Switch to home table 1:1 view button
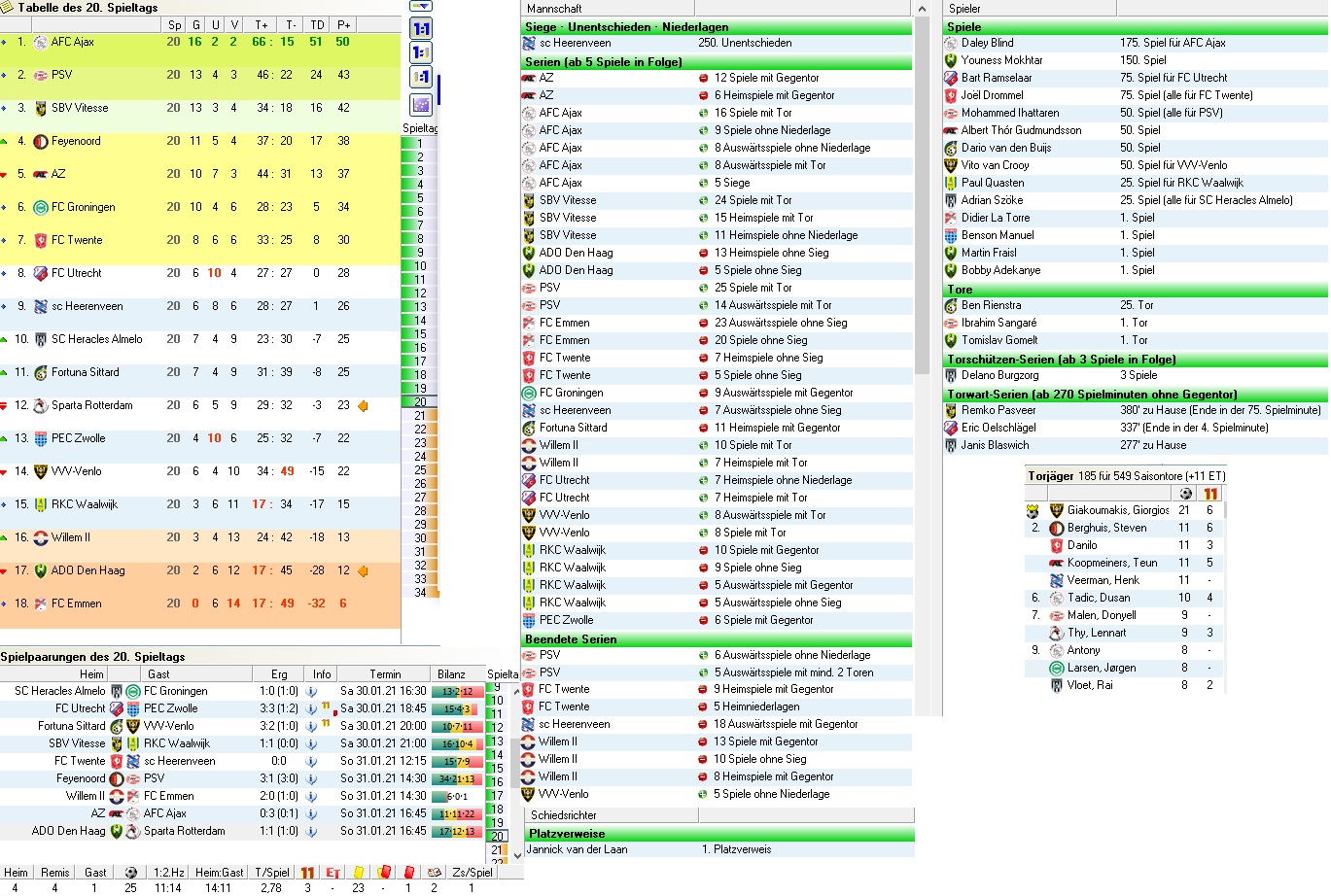Viewport: 1331px width, 896px height. 421,52
